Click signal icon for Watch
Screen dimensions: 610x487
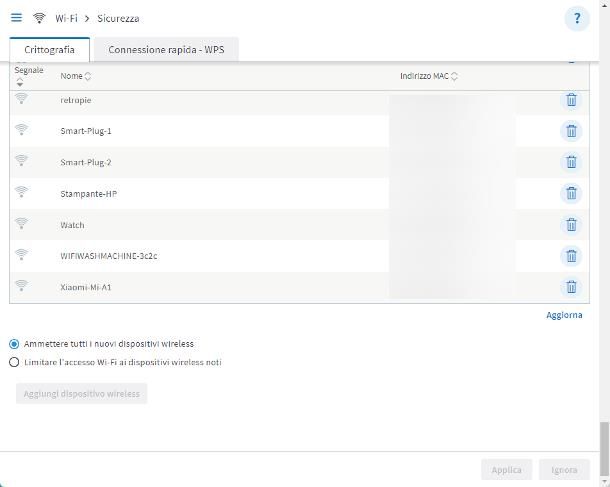(x=21, y=223)
